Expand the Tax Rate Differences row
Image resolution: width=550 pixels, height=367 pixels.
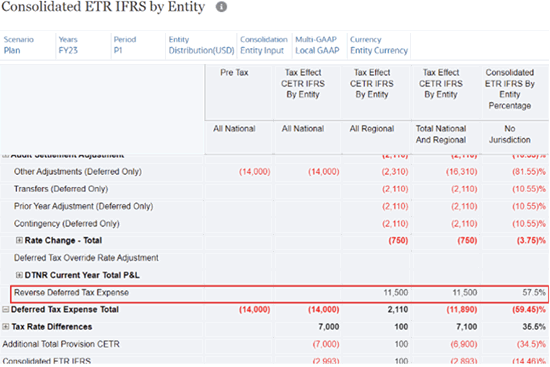pyautogui.click(x=6, y=327)
